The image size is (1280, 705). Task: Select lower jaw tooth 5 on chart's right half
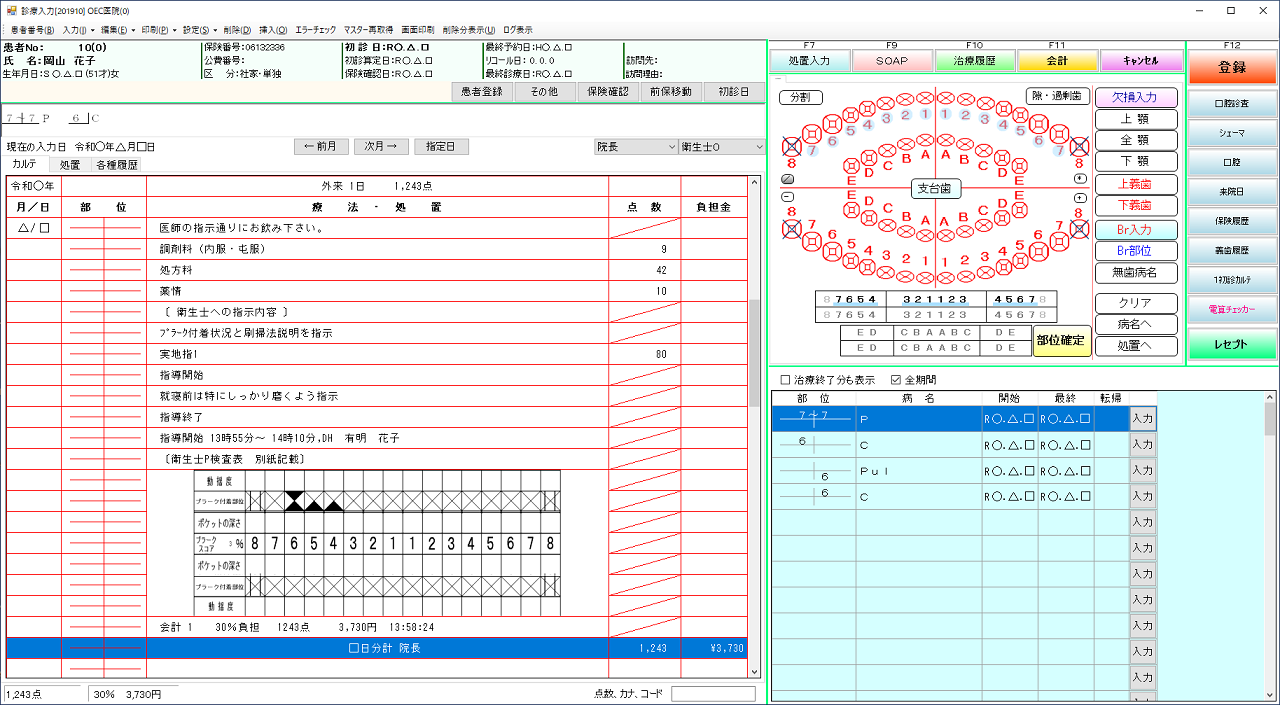1020,260
